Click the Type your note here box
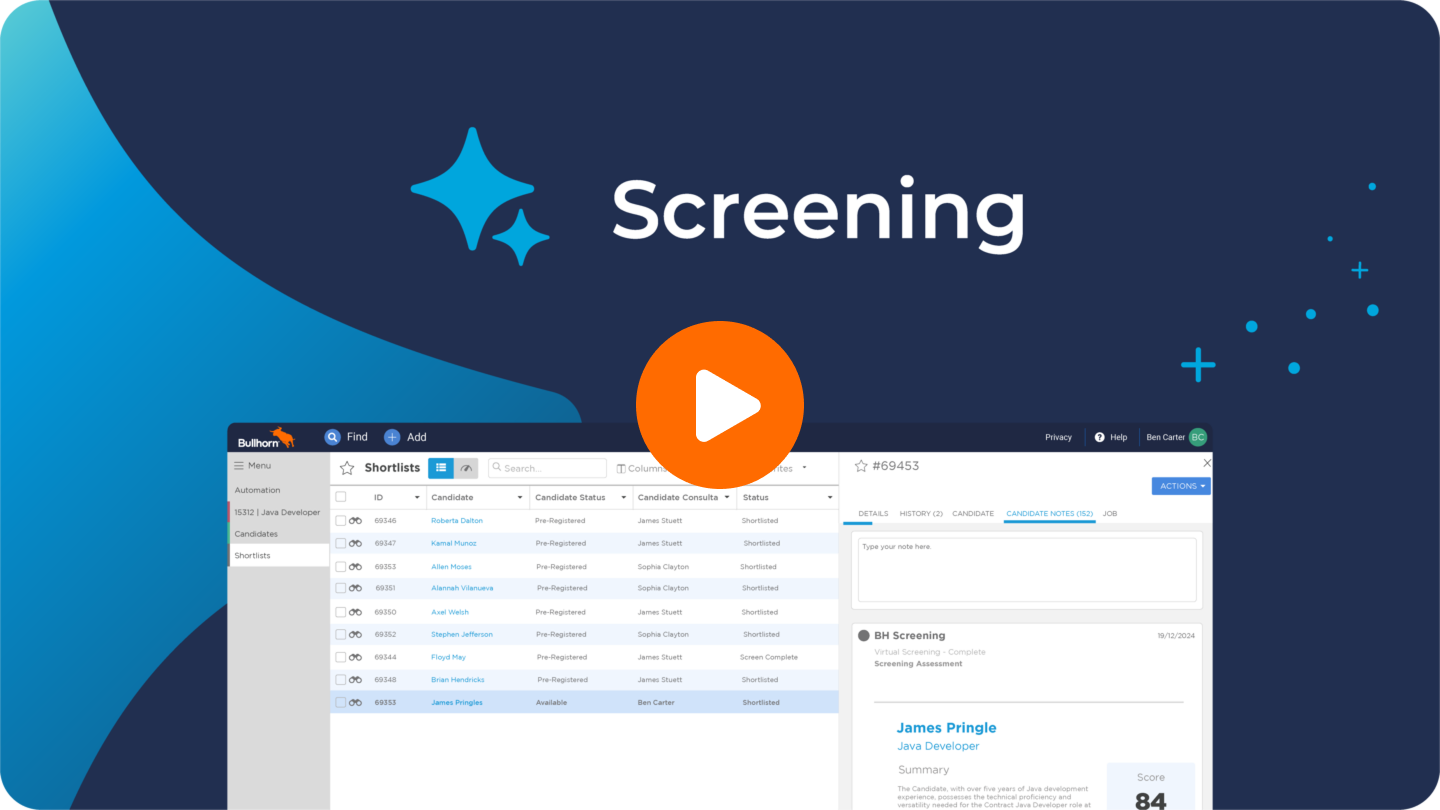 pyautogui.click(x=1027, y=570)
